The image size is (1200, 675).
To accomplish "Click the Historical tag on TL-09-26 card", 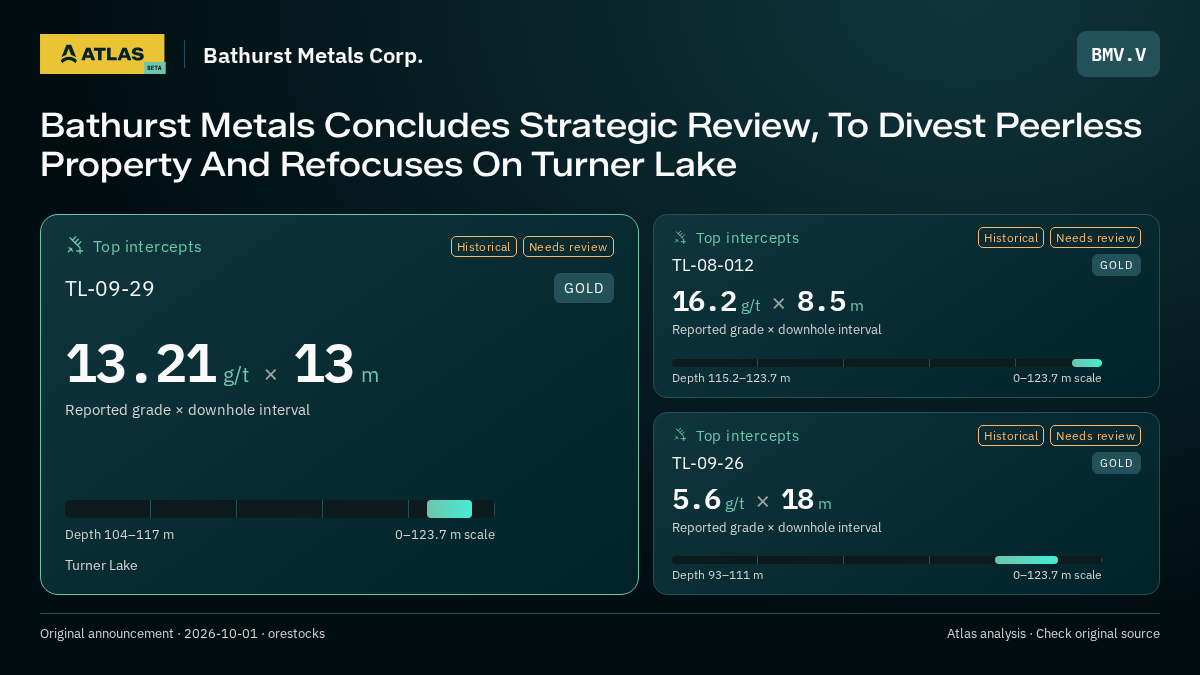I will (x=1011, y=436).
